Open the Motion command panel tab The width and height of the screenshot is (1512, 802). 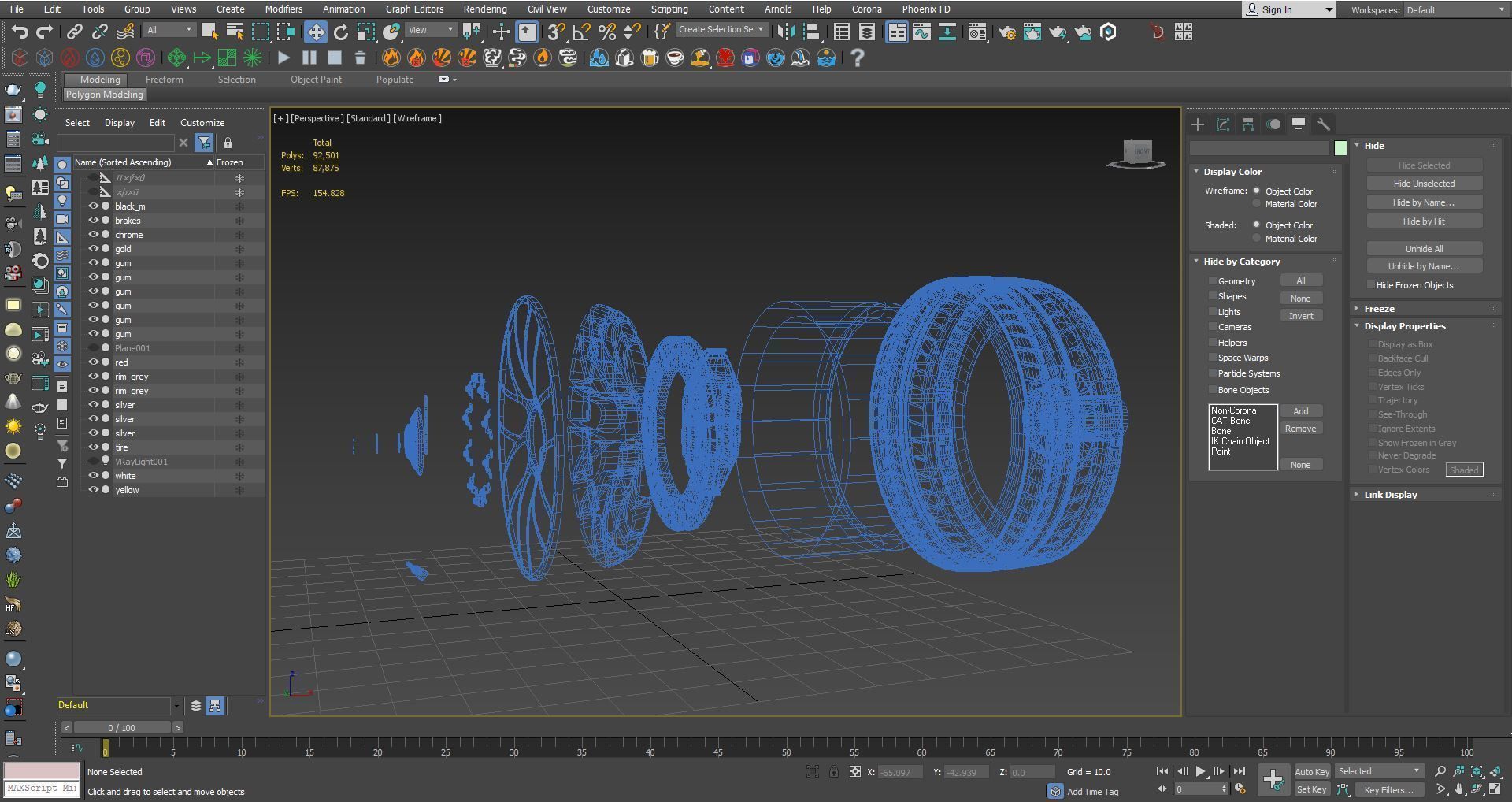pos(1273,124)
